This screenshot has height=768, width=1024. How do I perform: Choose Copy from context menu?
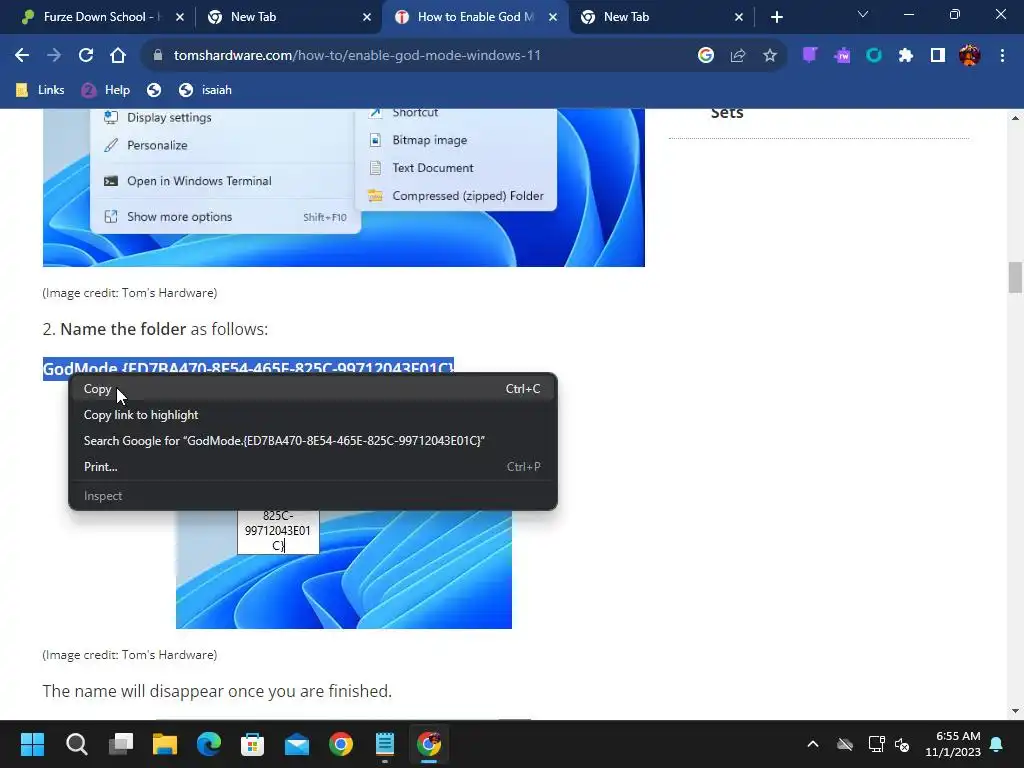(312, 389)
